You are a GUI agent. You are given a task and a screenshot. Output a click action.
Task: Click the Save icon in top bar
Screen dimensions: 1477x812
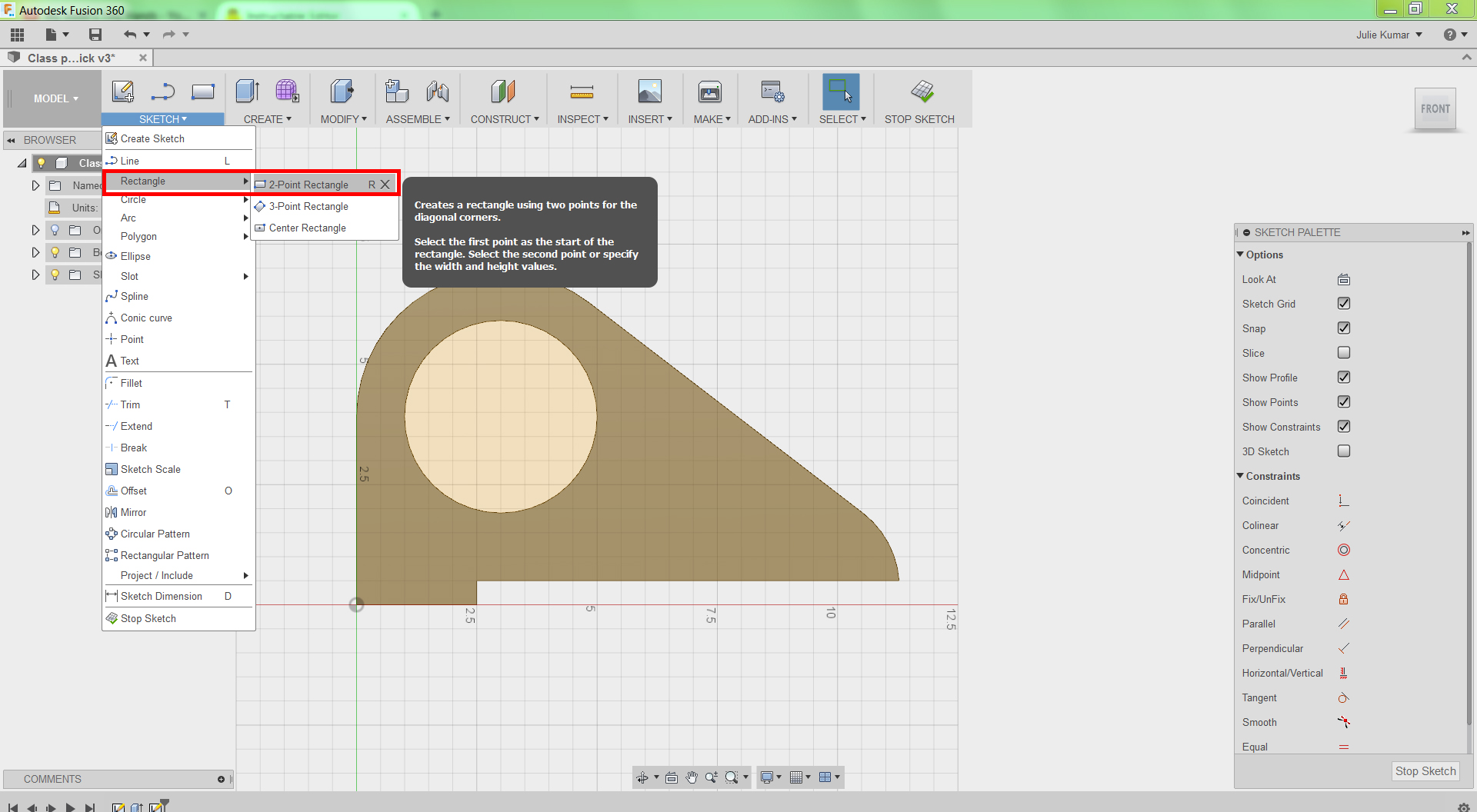tap(95, 35)
